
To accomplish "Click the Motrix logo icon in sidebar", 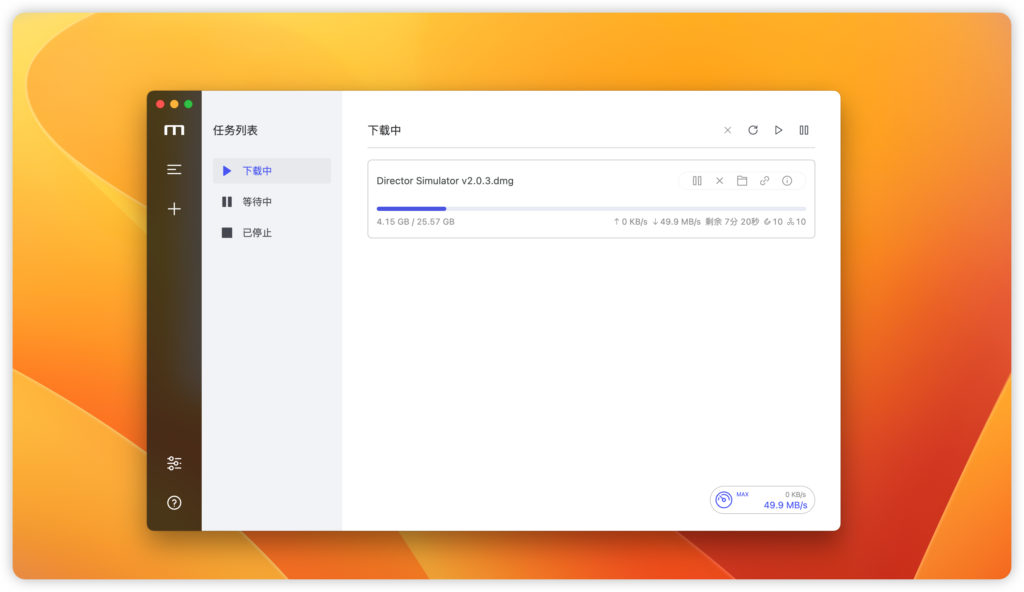I will 174,129.
